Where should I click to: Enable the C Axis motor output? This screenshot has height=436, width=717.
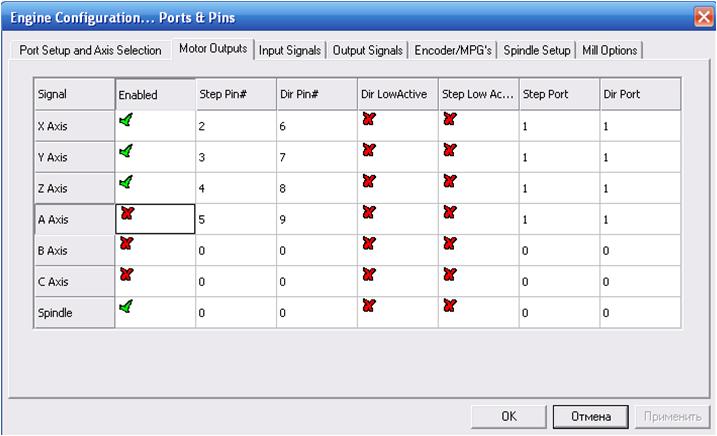tap(125, 275)
